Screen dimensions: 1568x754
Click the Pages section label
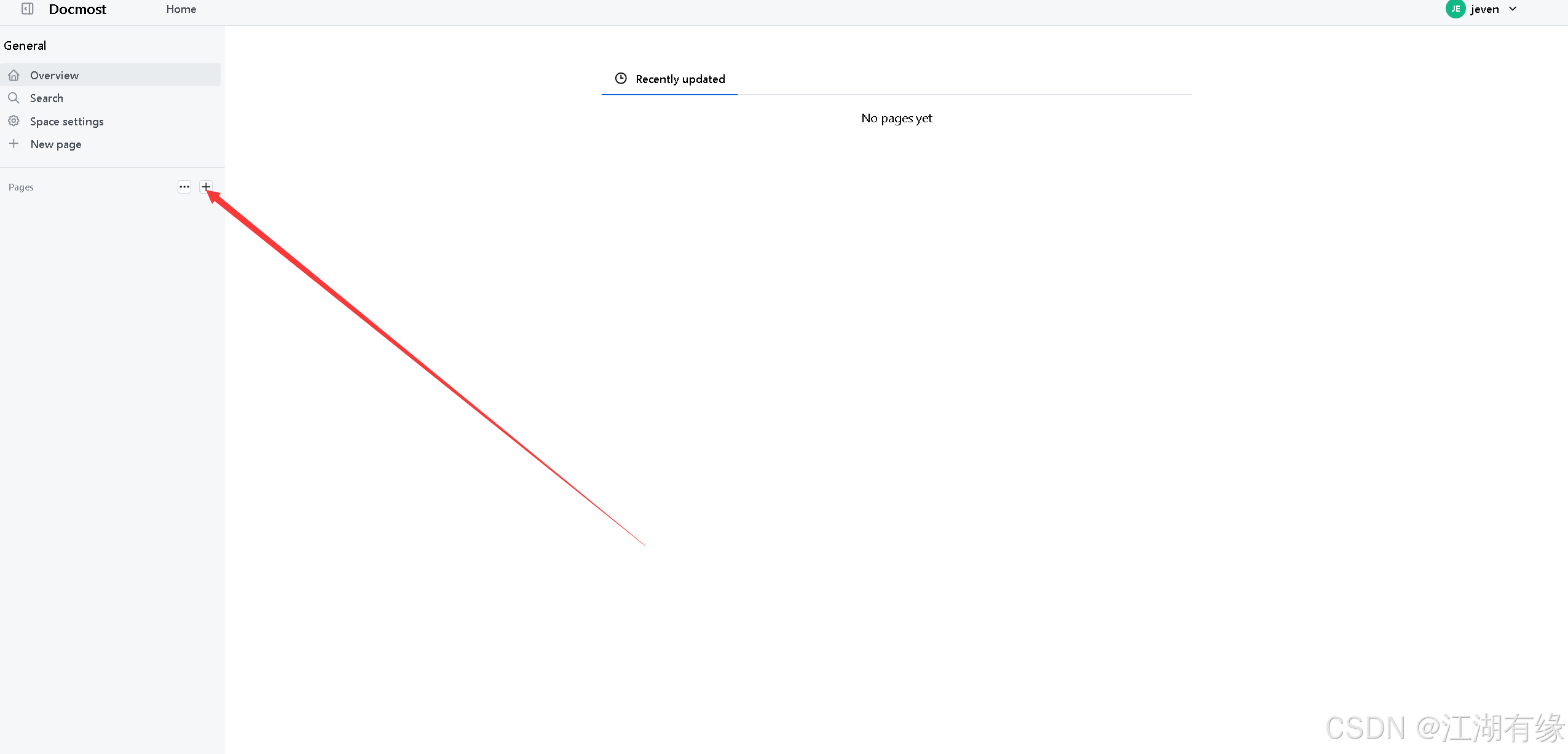click(x=21, y=187)
